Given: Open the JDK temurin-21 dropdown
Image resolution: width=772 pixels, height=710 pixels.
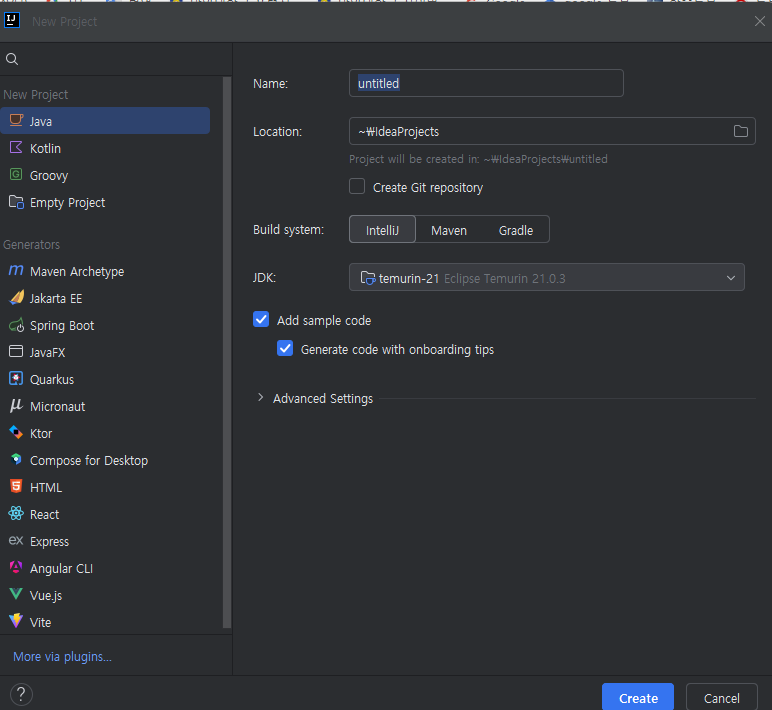Looking at the screenshot, I should (547, 277).
